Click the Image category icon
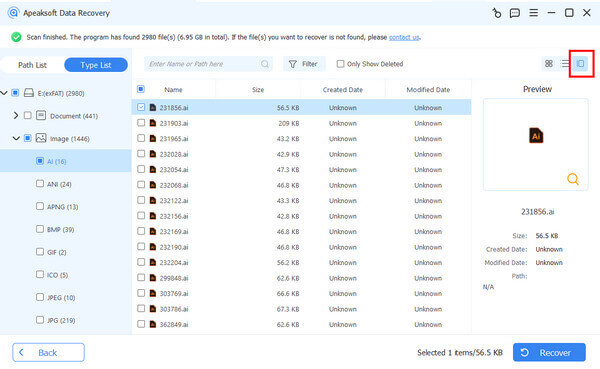Screen dimensions: 600x369 point(41,138)
